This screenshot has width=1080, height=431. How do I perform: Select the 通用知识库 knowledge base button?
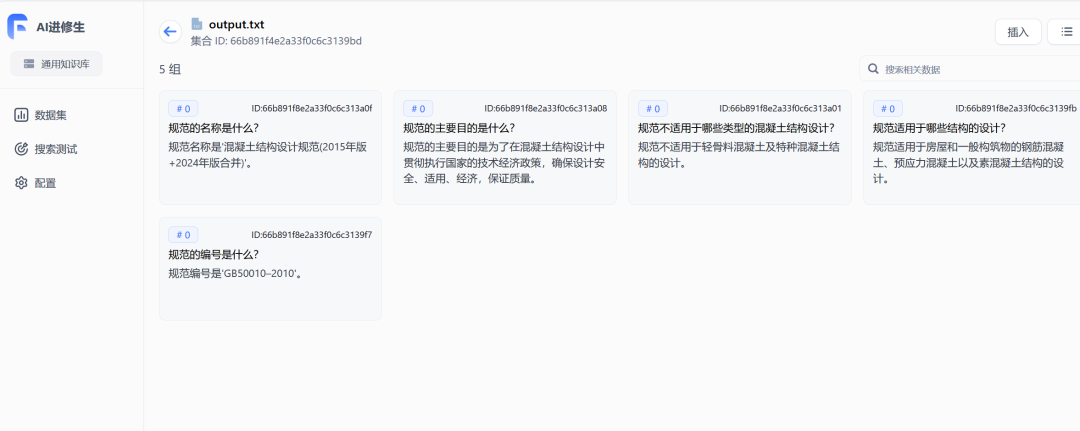[x=56, y=64]
